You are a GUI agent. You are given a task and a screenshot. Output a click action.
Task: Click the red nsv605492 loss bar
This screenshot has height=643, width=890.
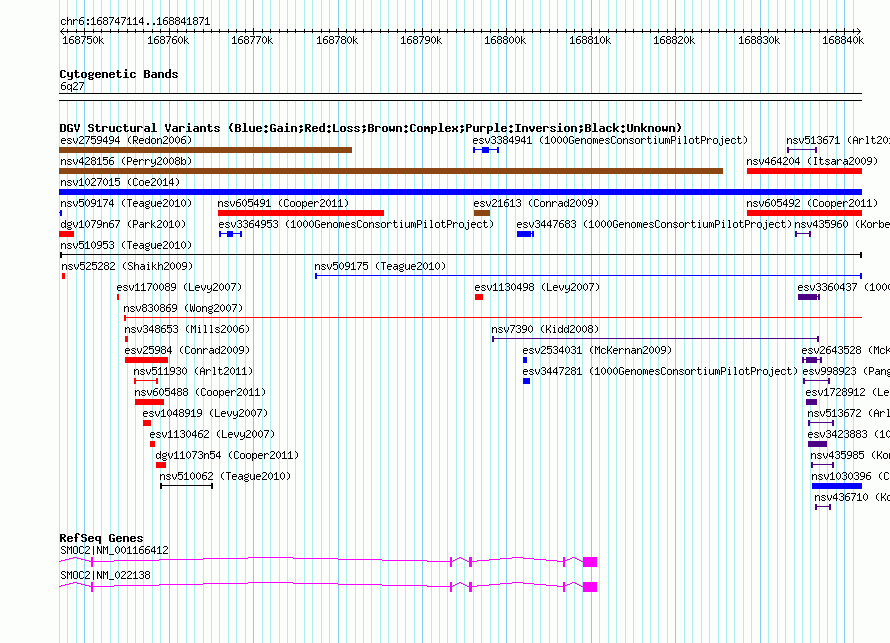[x=804, y=213]
